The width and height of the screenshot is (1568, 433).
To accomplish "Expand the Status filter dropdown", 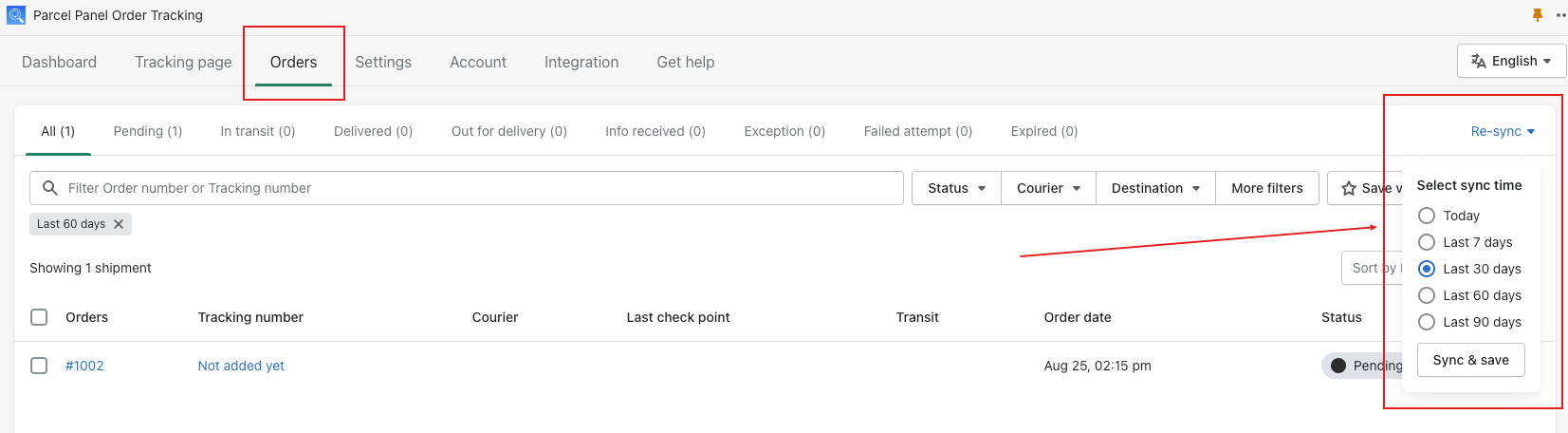I will (956, 188).
